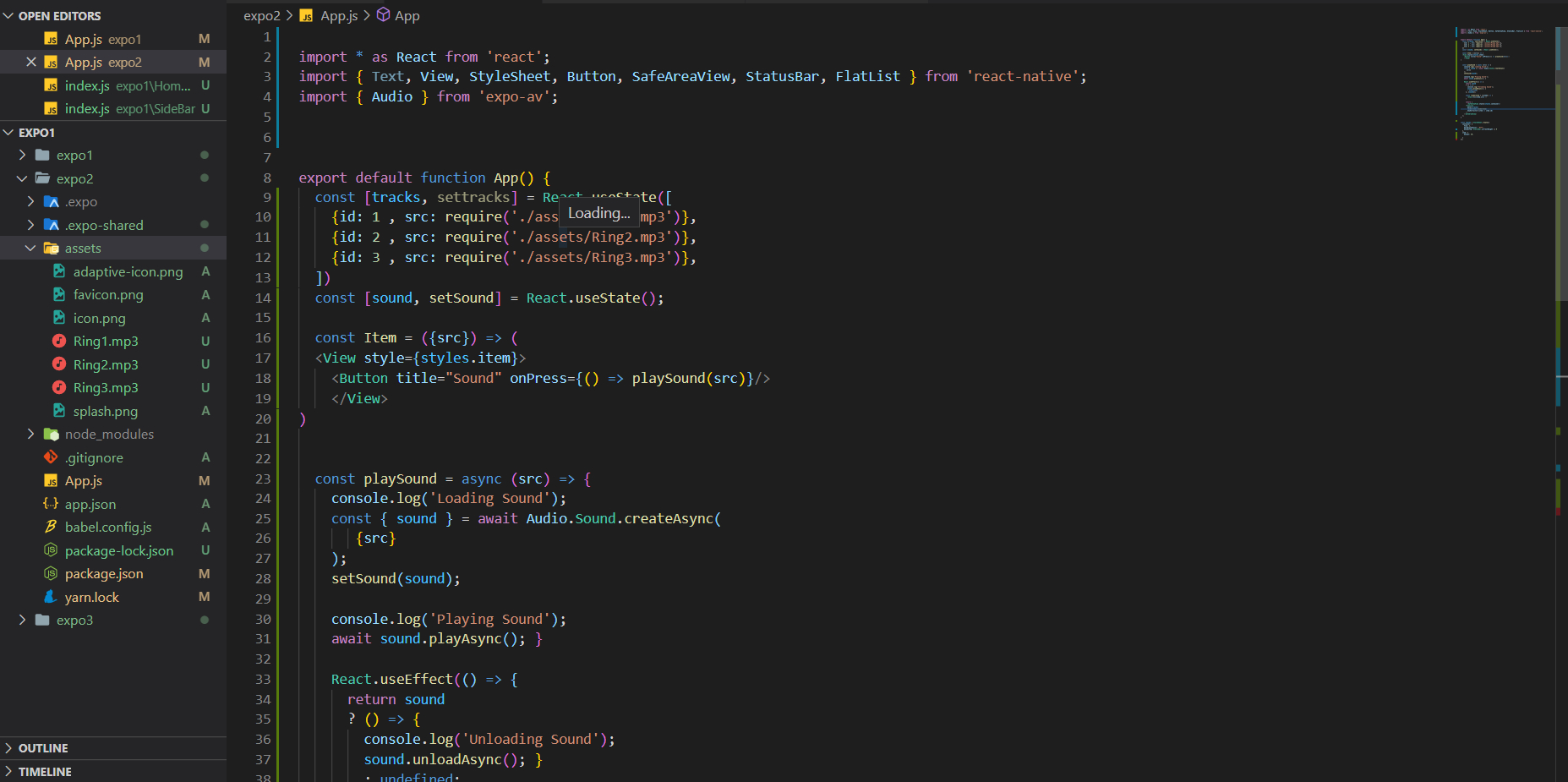Collapse the OPEN EDITORS section
This screenshot has width=1568, height=782.
click(x=8, y=16)
